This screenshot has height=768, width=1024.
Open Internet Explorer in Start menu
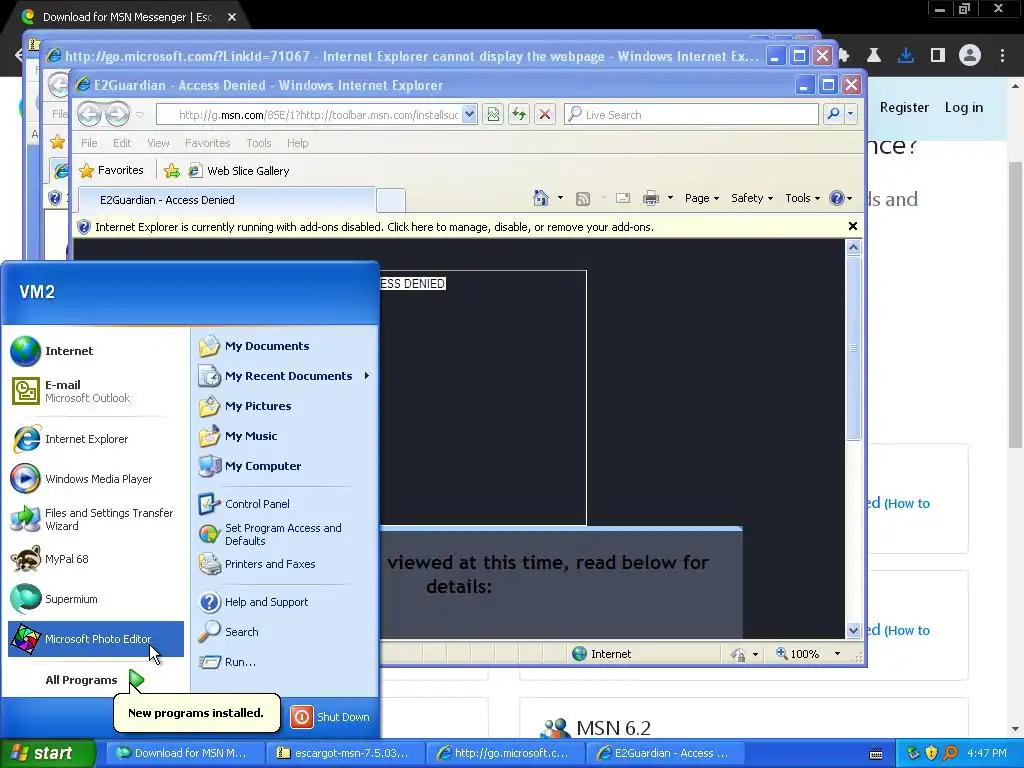95,439
